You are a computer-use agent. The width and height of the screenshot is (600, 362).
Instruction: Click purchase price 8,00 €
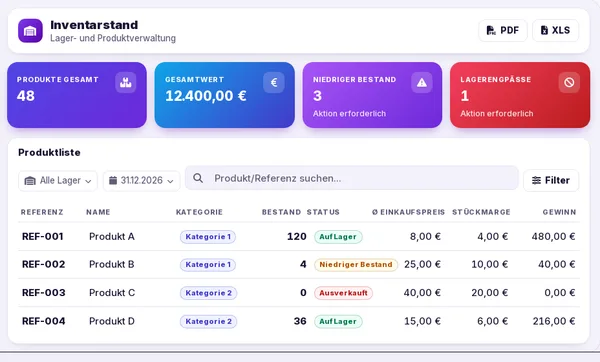pyautogui.click(x=425, y=236)
